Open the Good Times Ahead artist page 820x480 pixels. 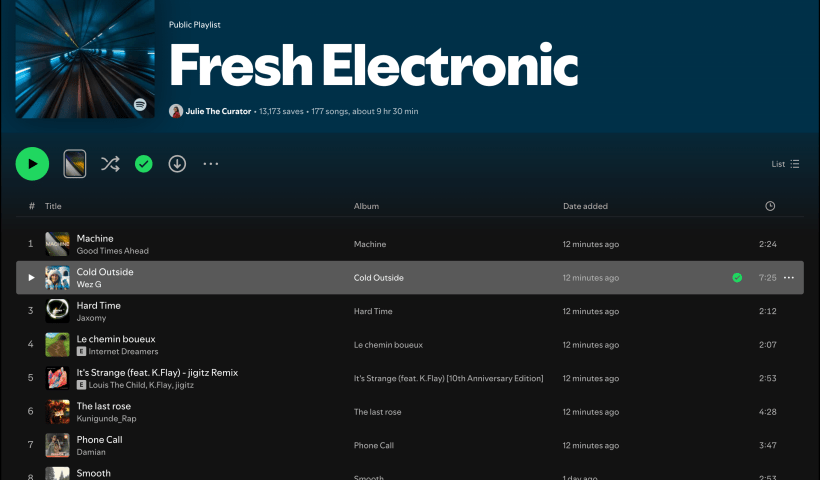pos(112,251)
